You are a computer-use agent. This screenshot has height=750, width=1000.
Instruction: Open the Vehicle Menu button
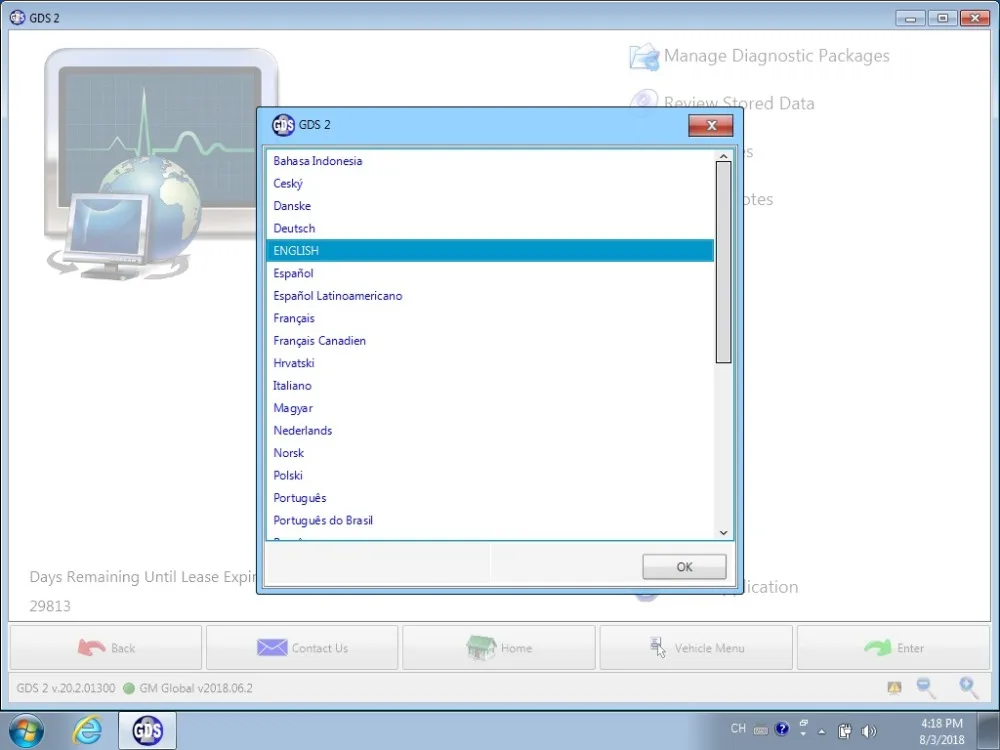click(696, 648)
